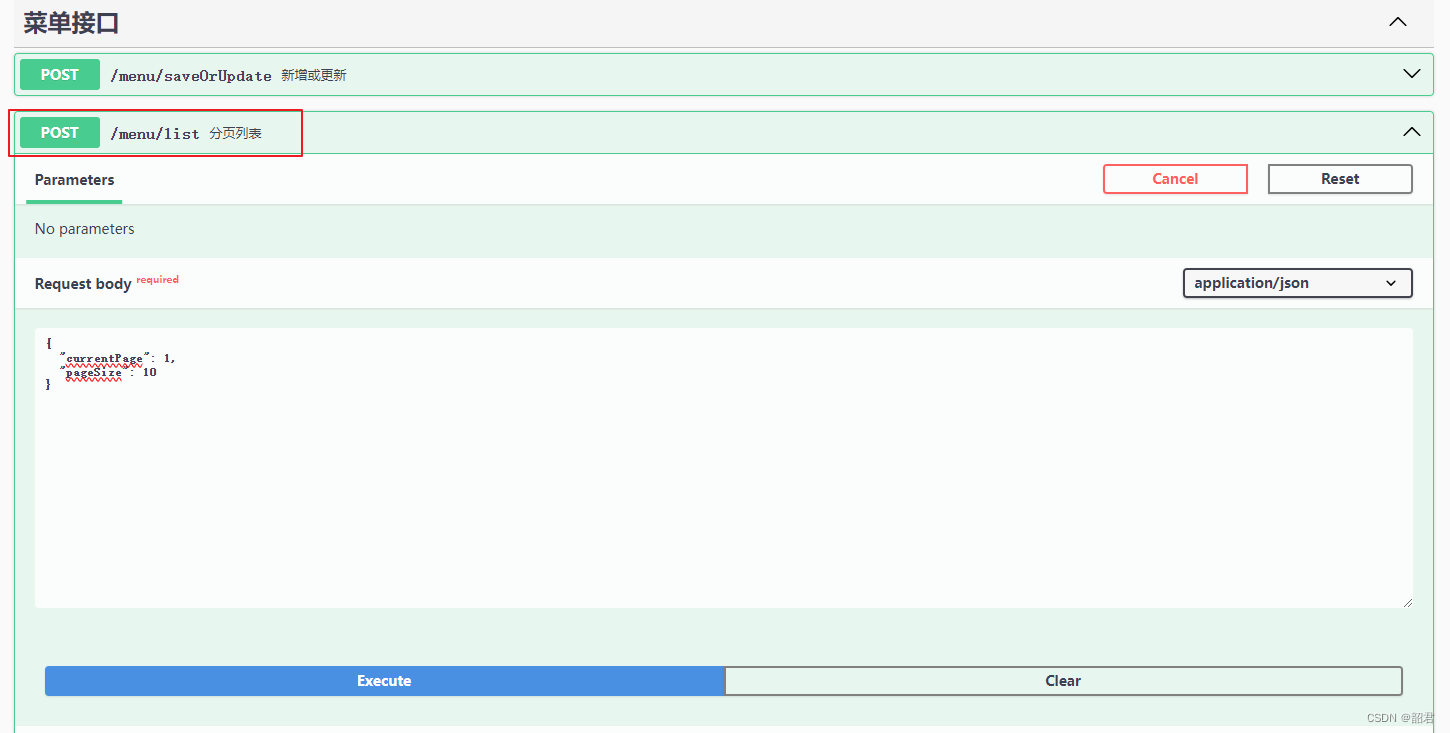This screenshot has height=733, width=1450.
Task: Click inside the request body JSON editor
Action: (x=400, y=450)
